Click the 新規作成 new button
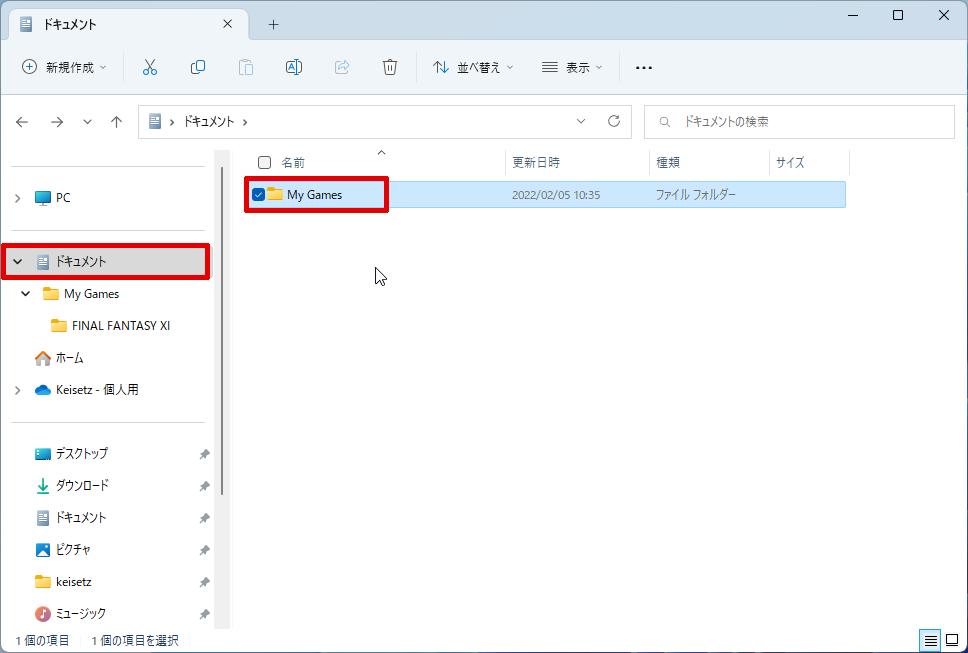 point(65,67)
